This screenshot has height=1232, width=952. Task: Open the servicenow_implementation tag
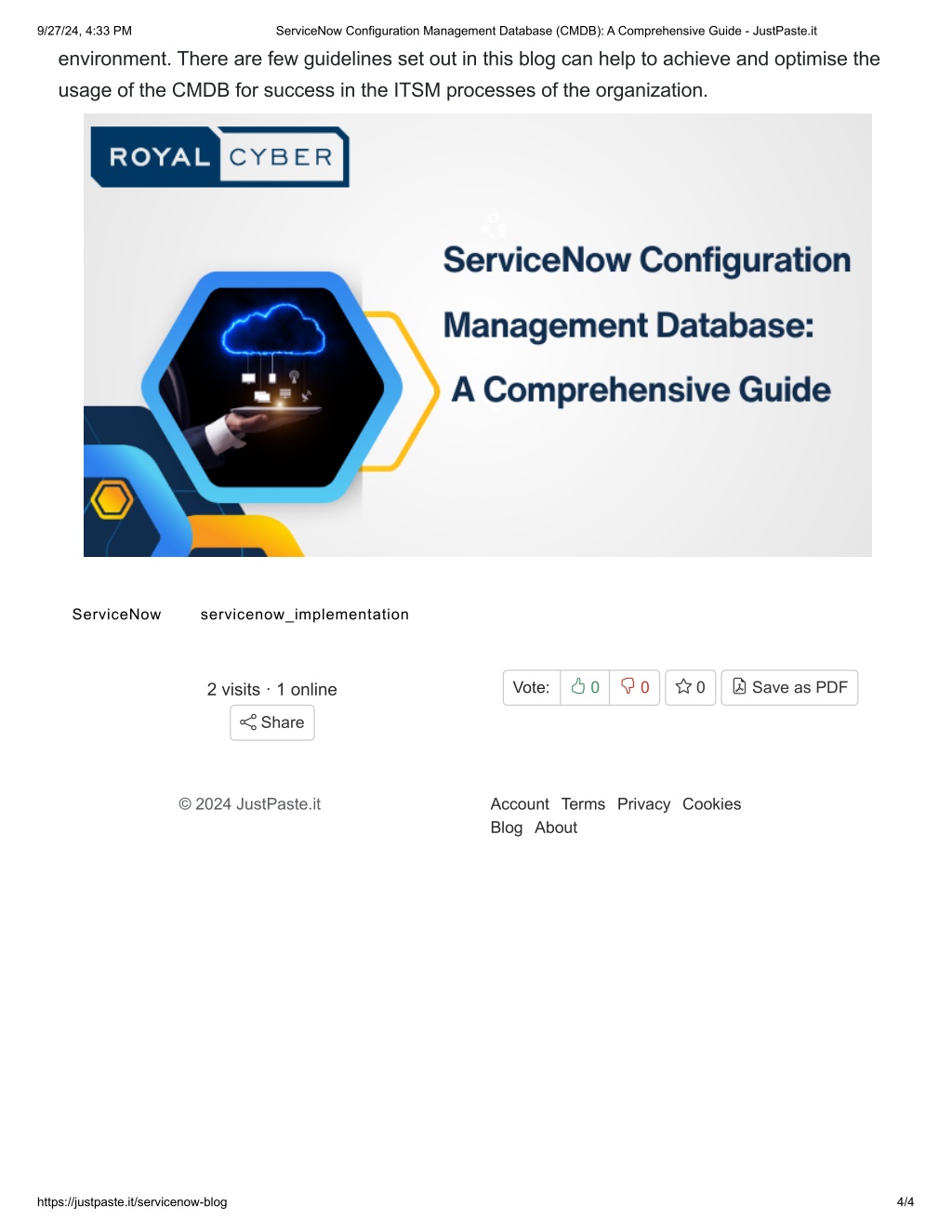click(x=305, y=615)
